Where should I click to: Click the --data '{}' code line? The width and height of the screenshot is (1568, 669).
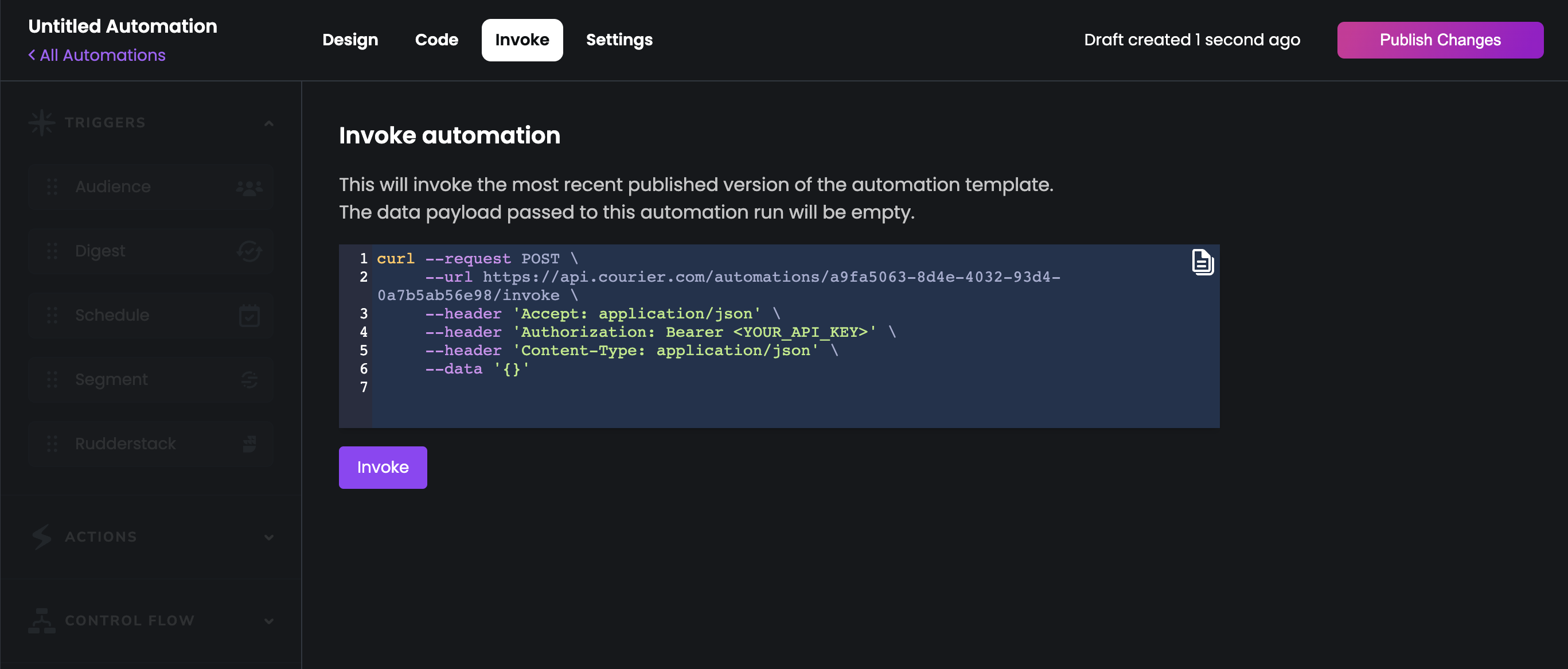click(477, 369)
